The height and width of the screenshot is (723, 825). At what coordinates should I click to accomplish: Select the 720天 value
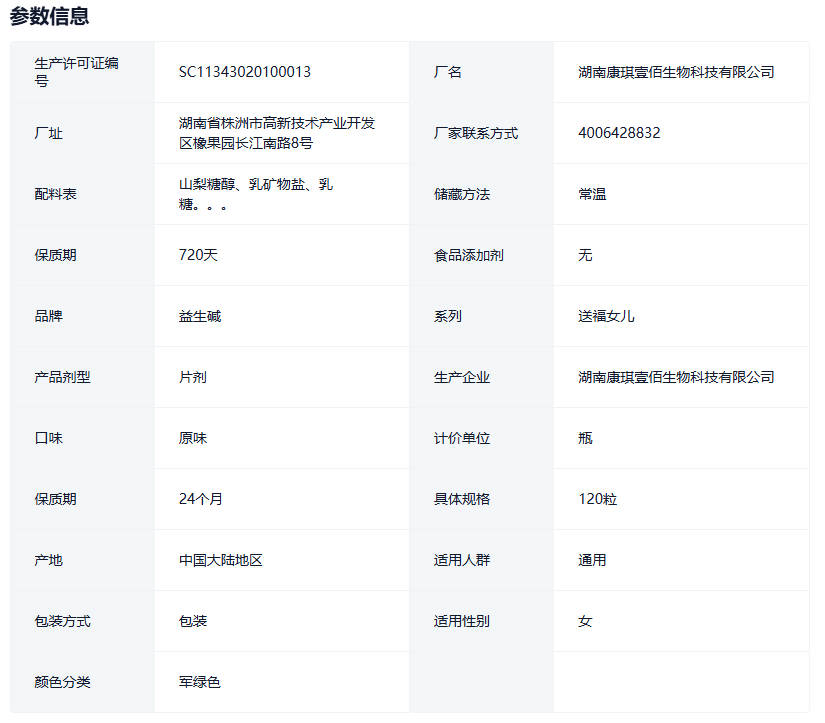[198, 255]
